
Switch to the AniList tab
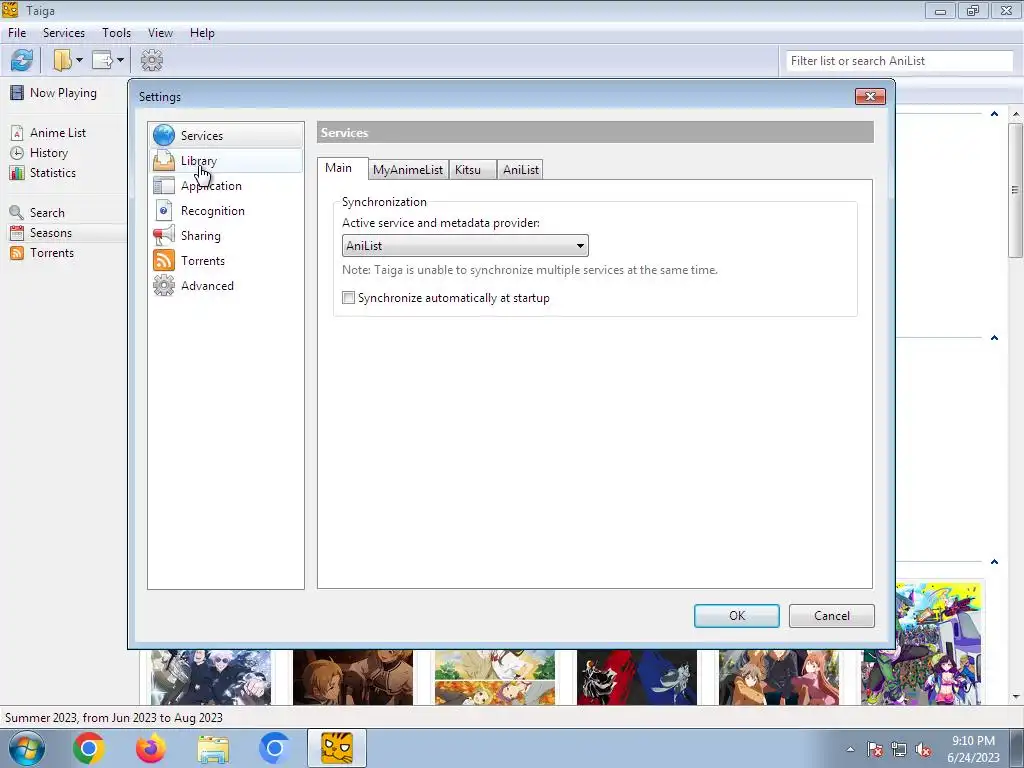pyautogui.click(x=520, y=170)
